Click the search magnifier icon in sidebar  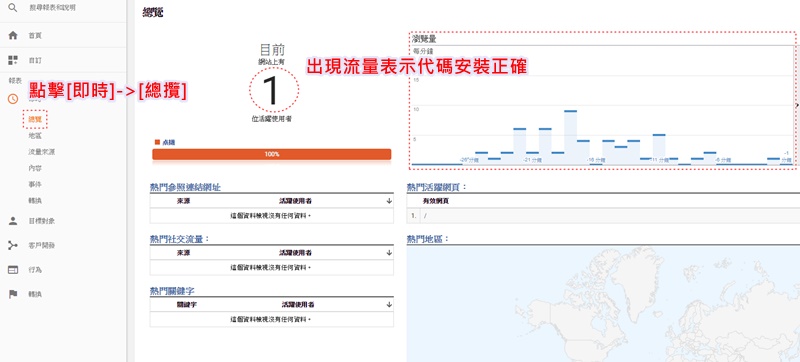[13, 8]
